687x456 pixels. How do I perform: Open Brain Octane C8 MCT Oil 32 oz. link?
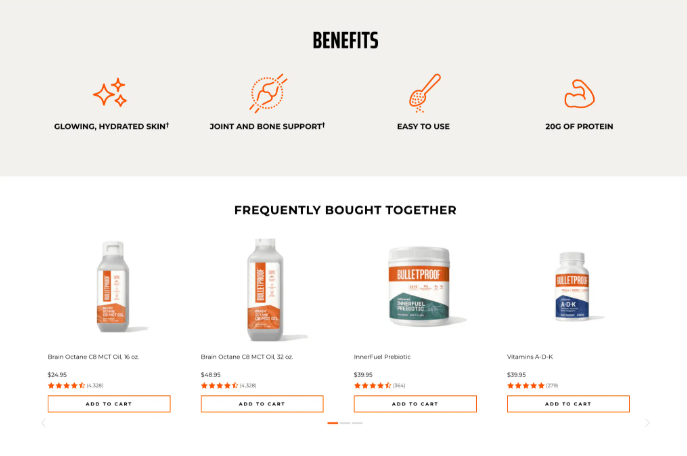point(247,357)
